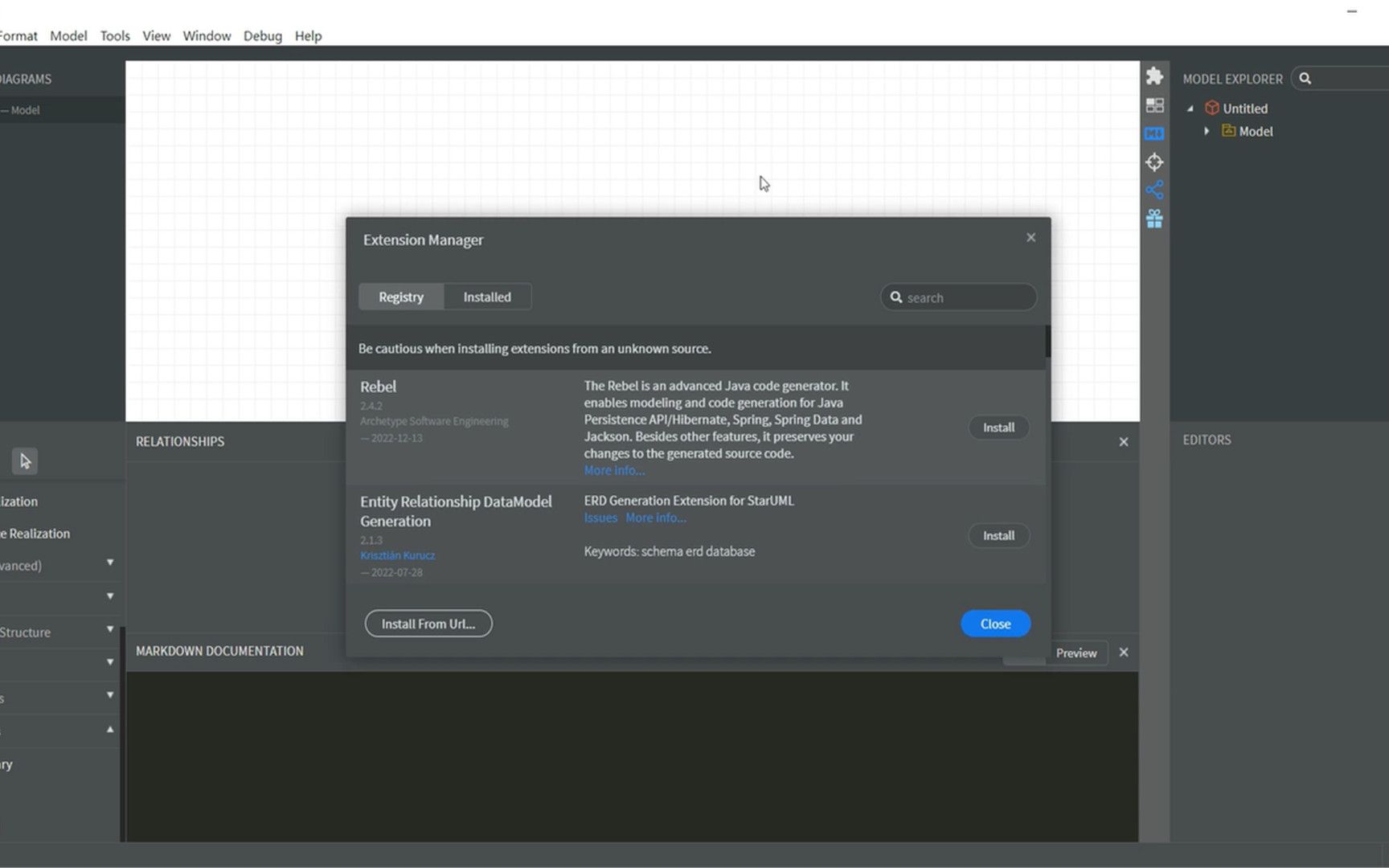Open the Tools menu
Image resolution: width=1389 pixels, height=868 pixels.
(x=114, y=35)
